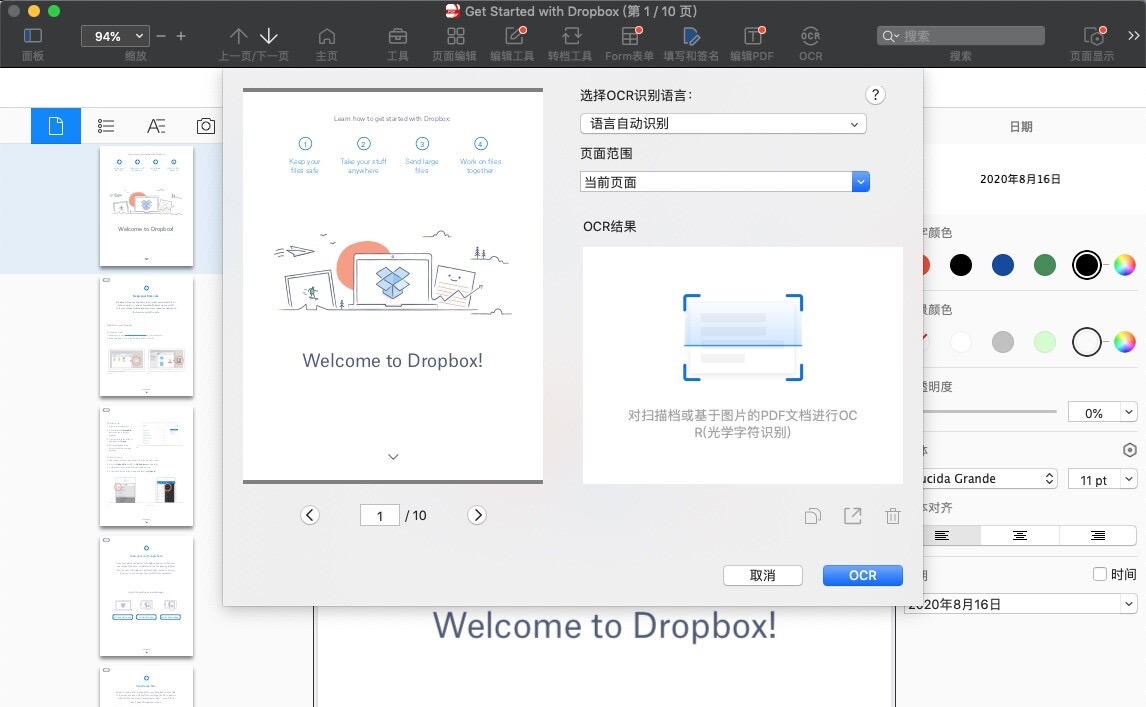Click the 取消 cancel button
This screenshot has height=707, width=1146.
point(763,575)
